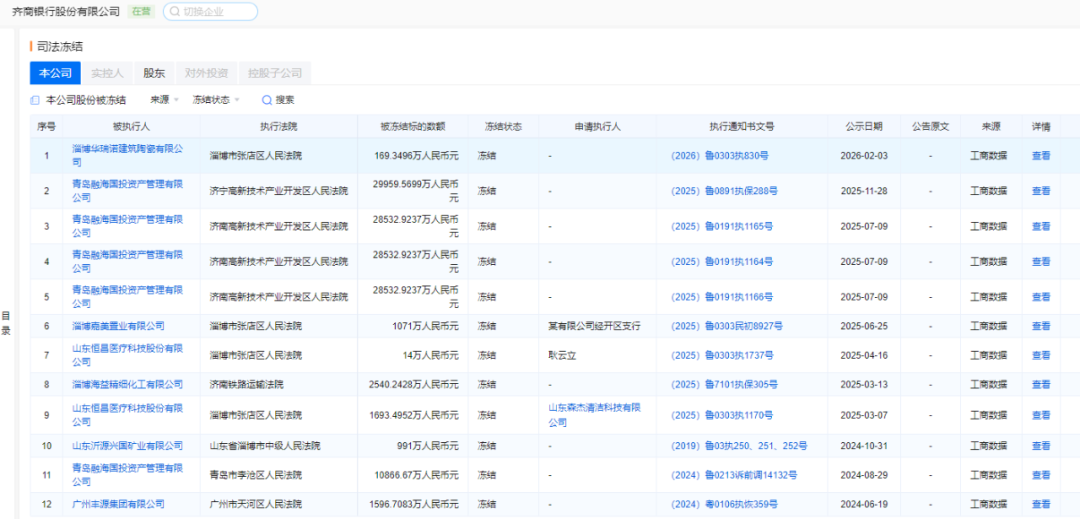Screen dimensions: 1080x519
Task: Open 广州丰源集团有限公司 company link
Action: (x=118, y=504)
